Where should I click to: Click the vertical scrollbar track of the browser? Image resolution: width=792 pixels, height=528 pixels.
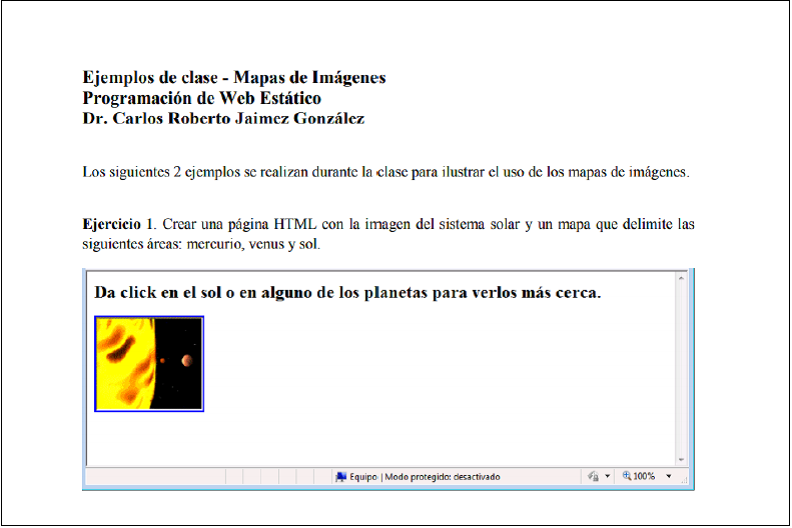681,370
